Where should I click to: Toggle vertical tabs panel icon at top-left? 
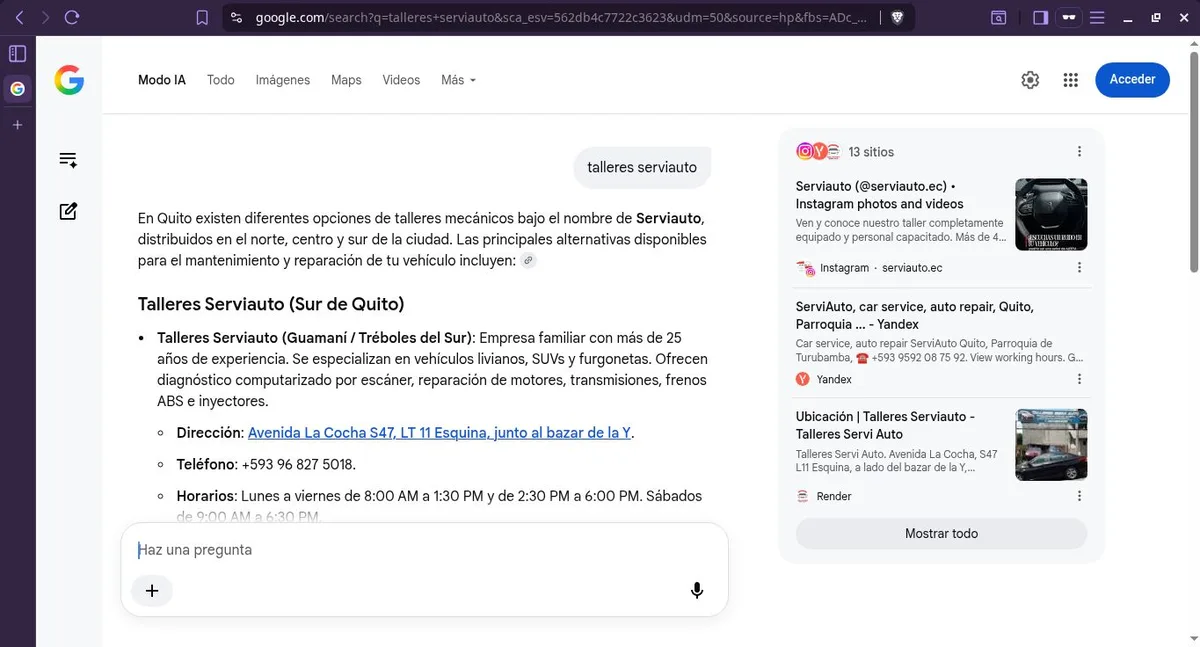17,54
